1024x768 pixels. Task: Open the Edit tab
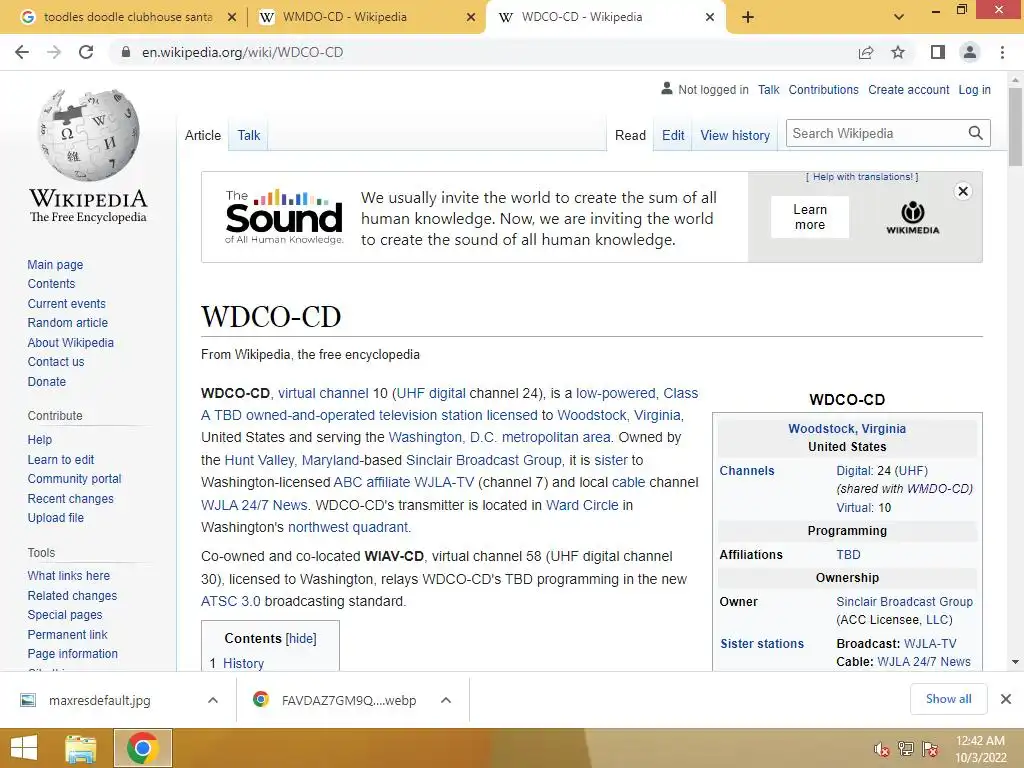pos(673,135)
